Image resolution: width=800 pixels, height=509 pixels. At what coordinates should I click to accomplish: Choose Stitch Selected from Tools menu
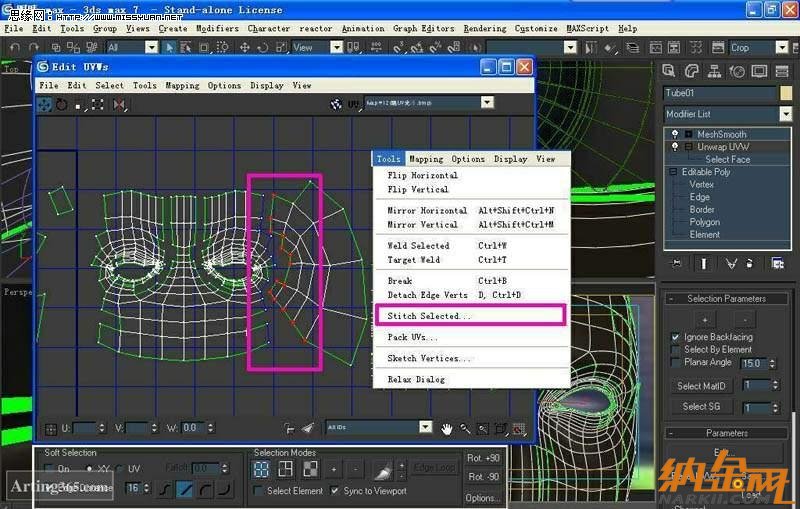pos(470,316)
